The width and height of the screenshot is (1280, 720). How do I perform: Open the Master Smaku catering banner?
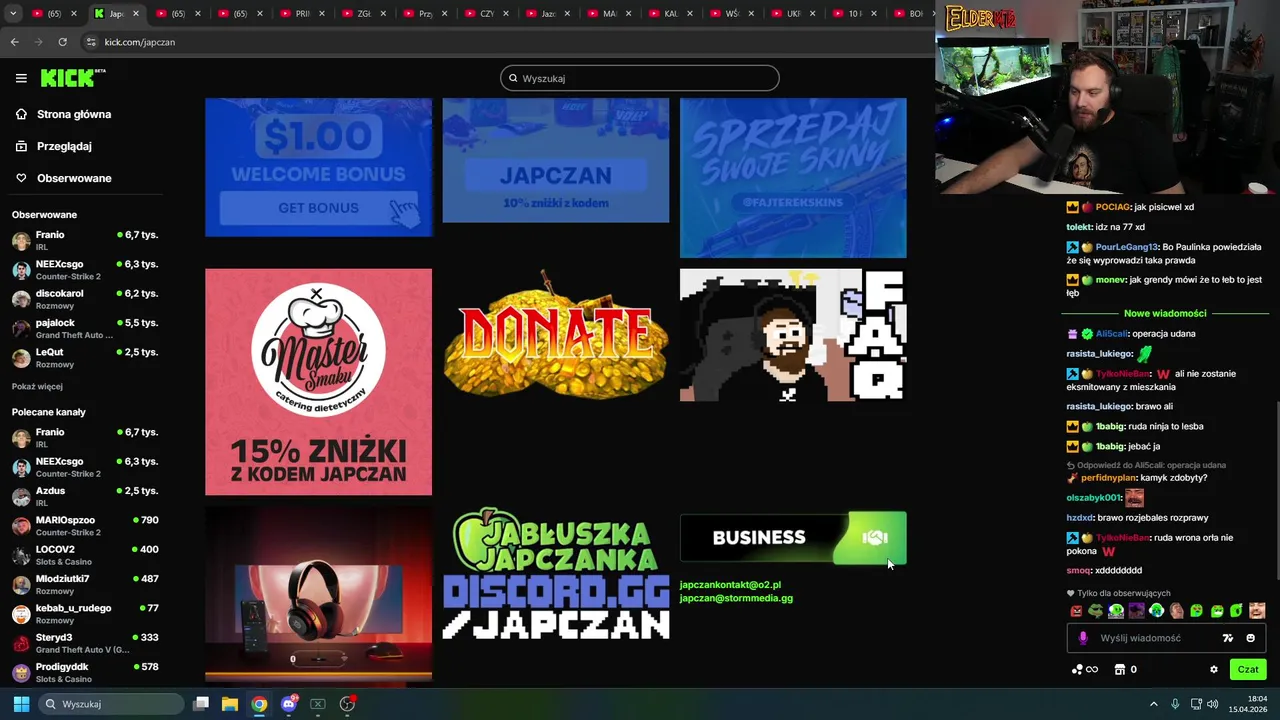pos(319,381)
